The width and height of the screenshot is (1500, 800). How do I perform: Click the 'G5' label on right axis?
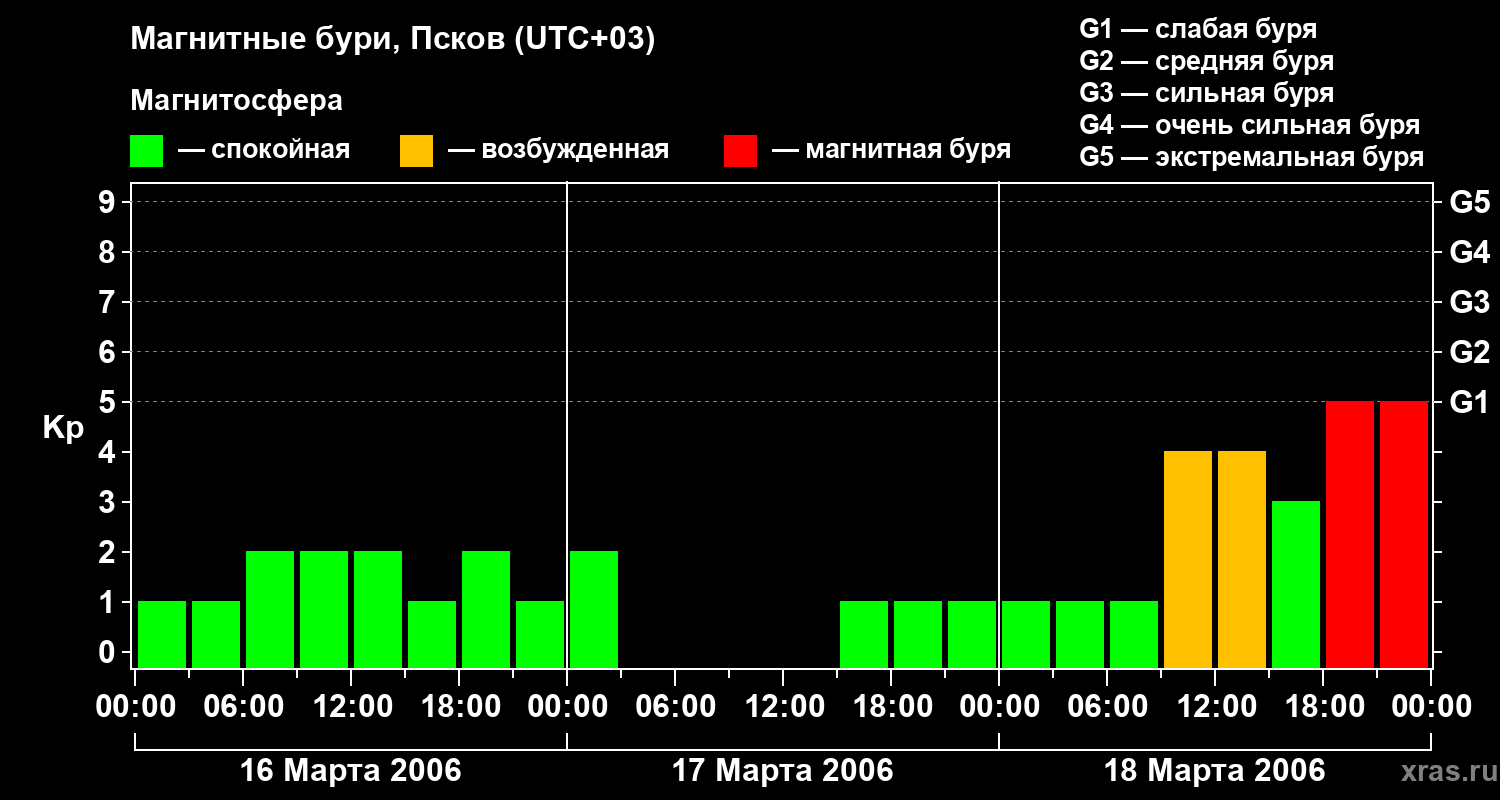point(1469,203)
